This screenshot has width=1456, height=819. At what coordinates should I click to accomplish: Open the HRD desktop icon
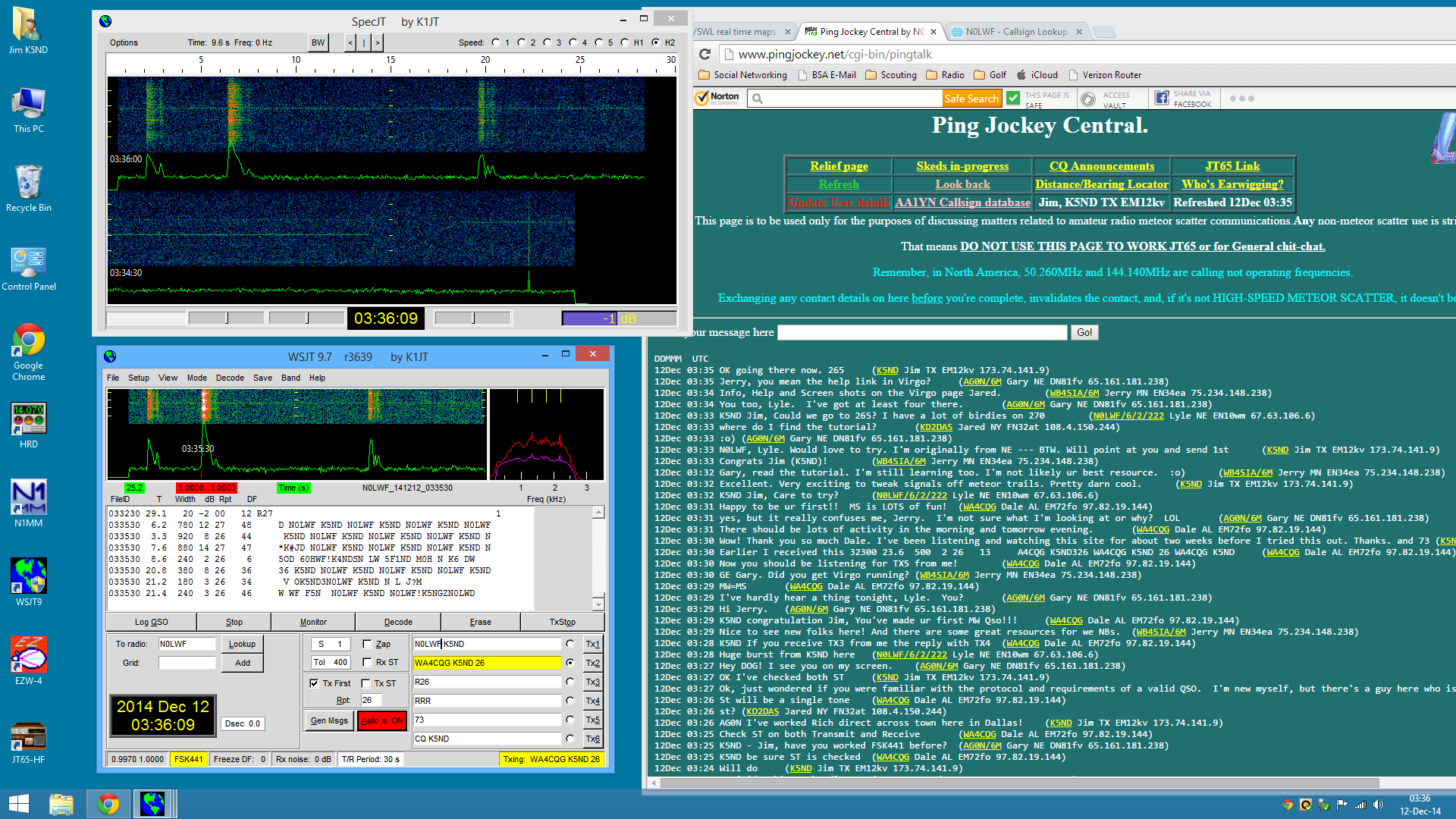point(29,425)
